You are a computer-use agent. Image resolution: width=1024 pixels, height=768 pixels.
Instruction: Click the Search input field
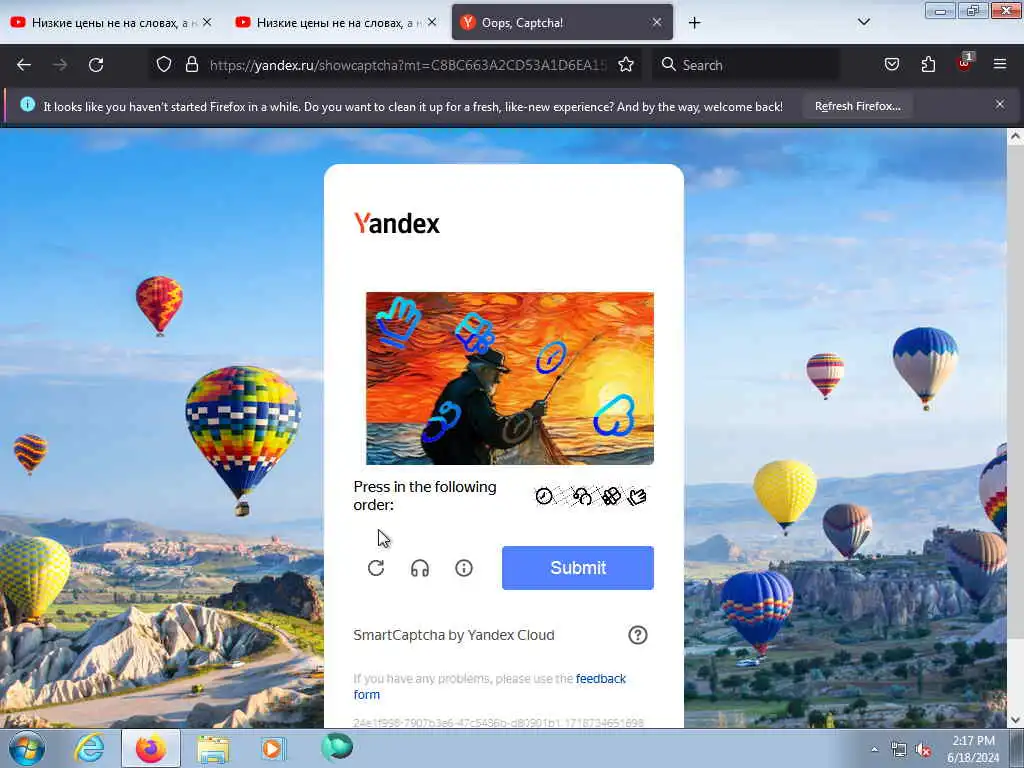(x=746, y=65)
